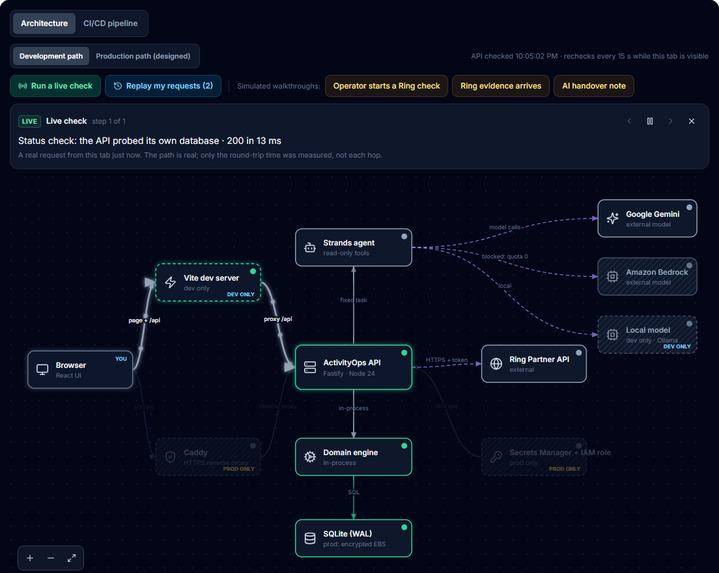The image size is (719, 573).
Task: Click the 'blocked: quota 0' edge label
Action: click(504, 256)
